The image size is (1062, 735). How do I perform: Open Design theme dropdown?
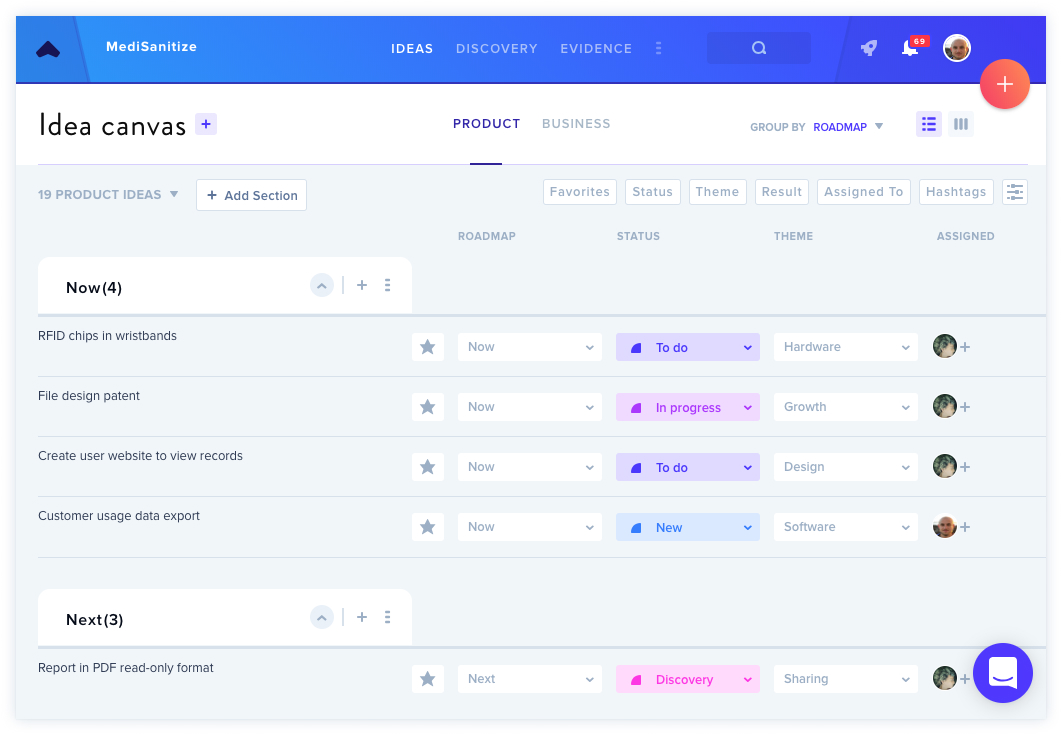coord(845,467)
